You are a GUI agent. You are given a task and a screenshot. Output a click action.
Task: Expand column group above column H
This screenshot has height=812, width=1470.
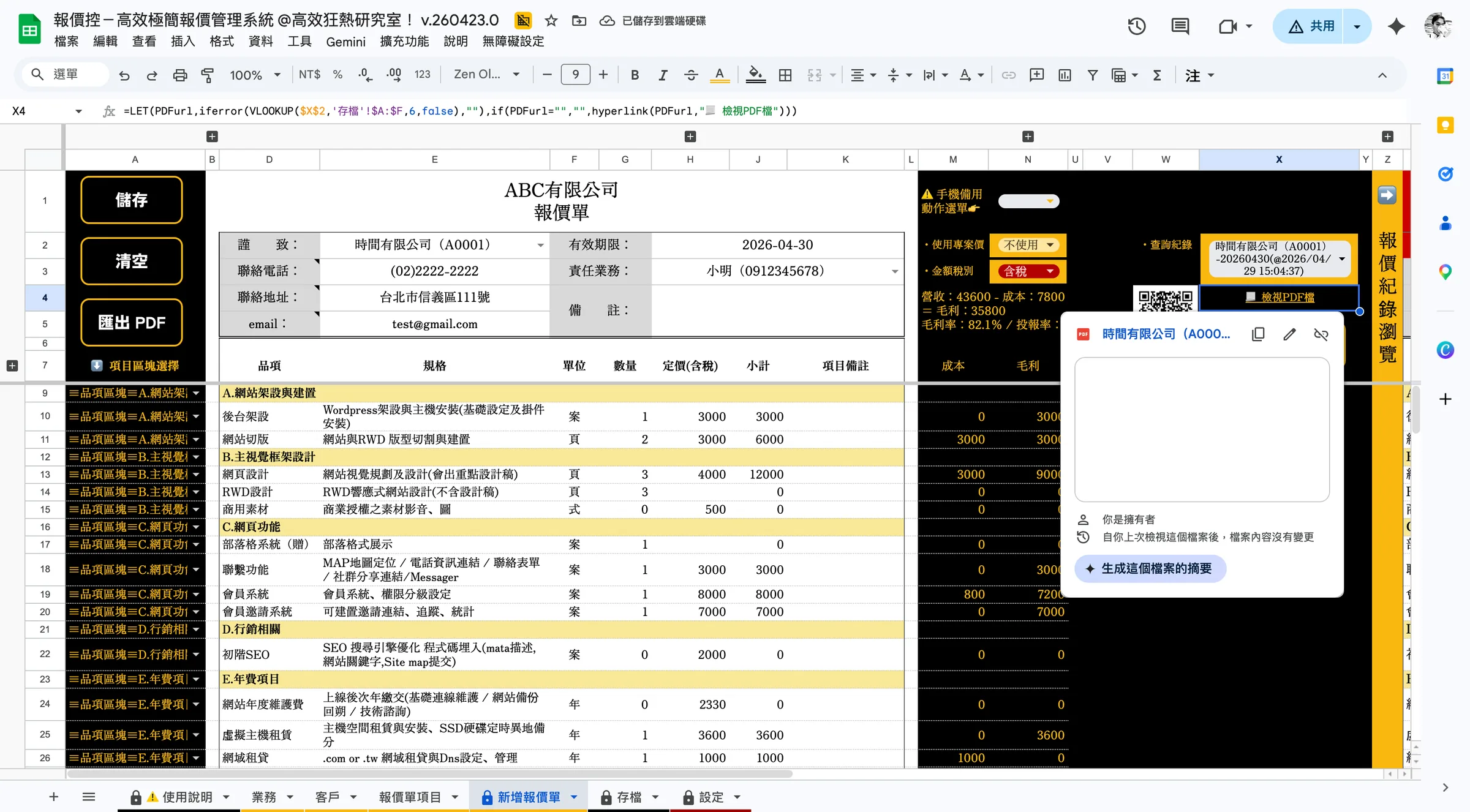click(x=690, y=137)
